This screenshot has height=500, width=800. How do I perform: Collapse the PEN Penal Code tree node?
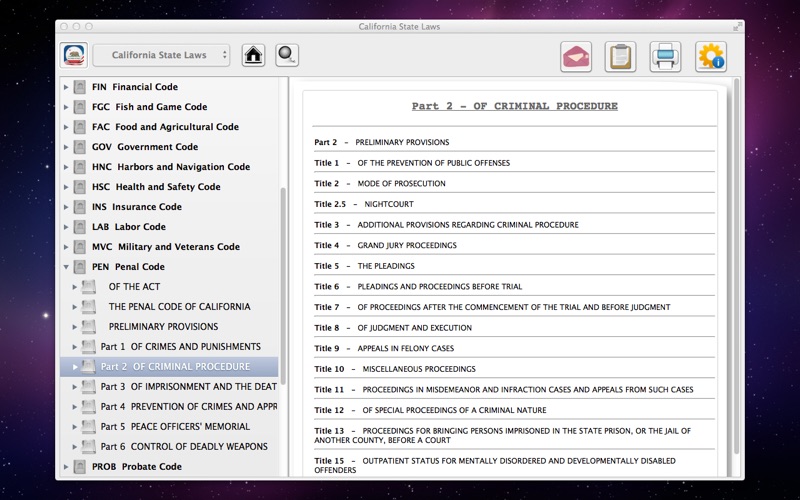tap(66, 267)
